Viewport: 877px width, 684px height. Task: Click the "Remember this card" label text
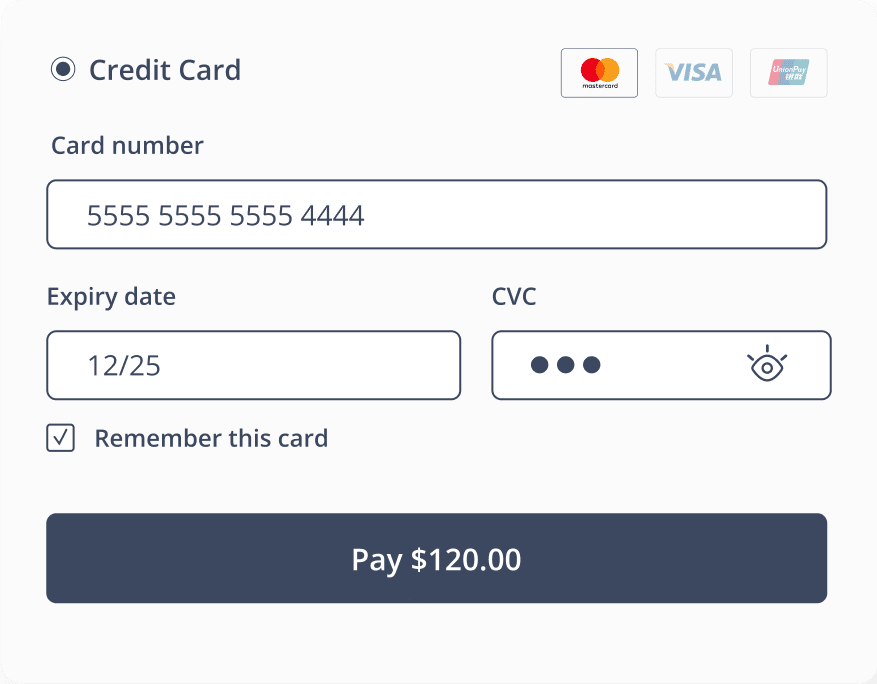211,438
